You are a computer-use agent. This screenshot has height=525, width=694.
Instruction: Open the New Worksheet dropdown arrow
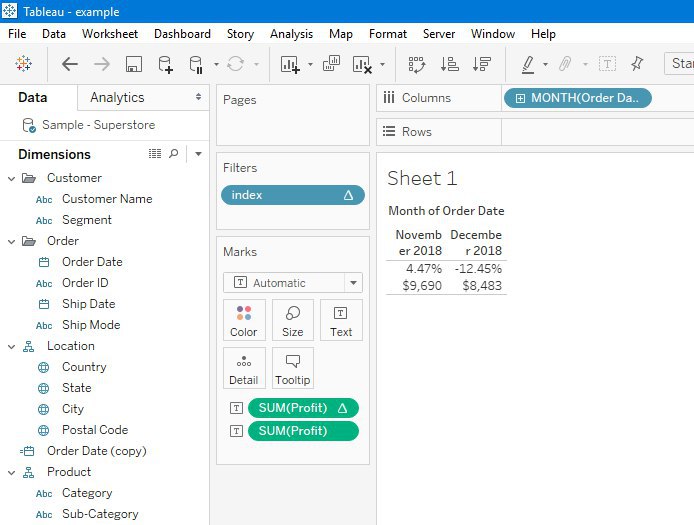[x=310, y=64]
